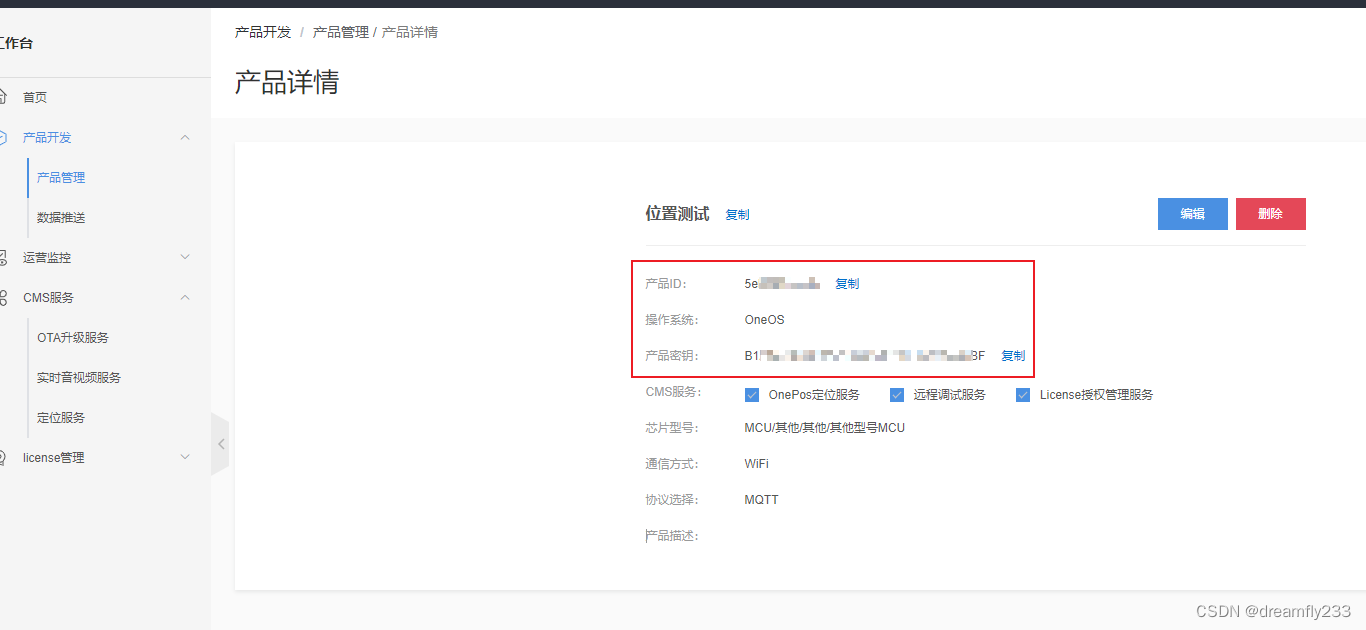Collapse the sidebar with the arrow handle

[x=220, y=444]
